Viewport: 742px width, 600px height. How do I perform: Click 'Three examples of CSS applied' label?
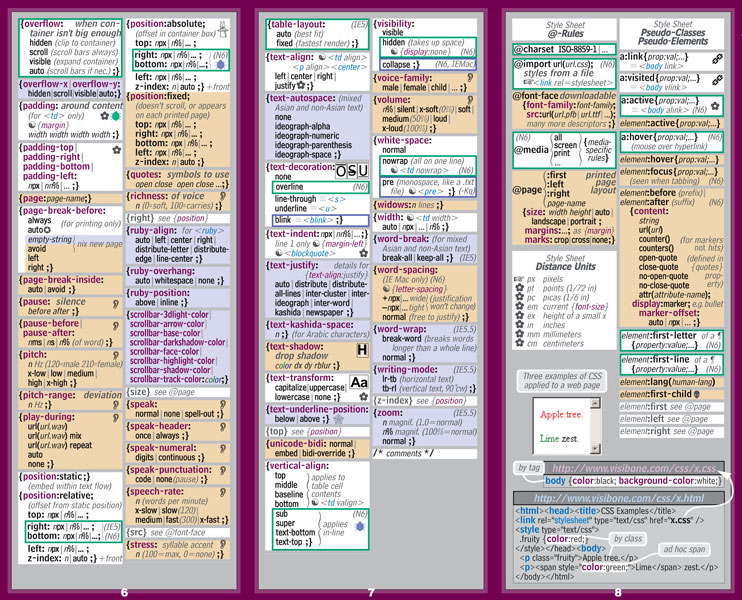tap(562, 381)
